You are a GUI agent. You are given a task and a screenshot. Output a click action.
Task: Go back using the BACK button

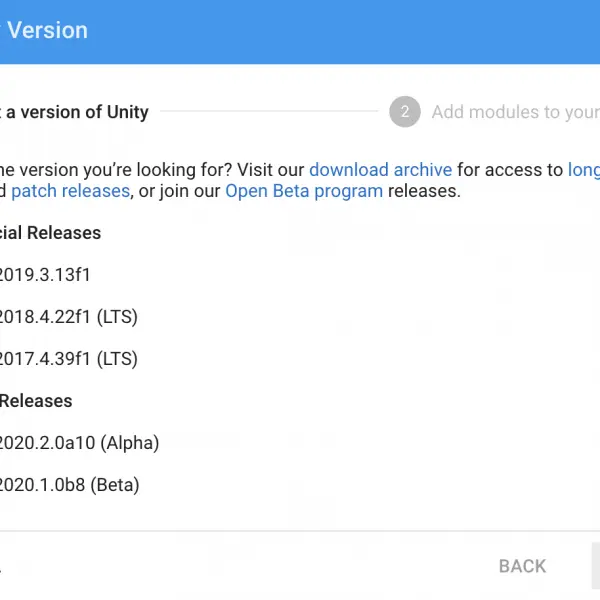pos(522,566)
